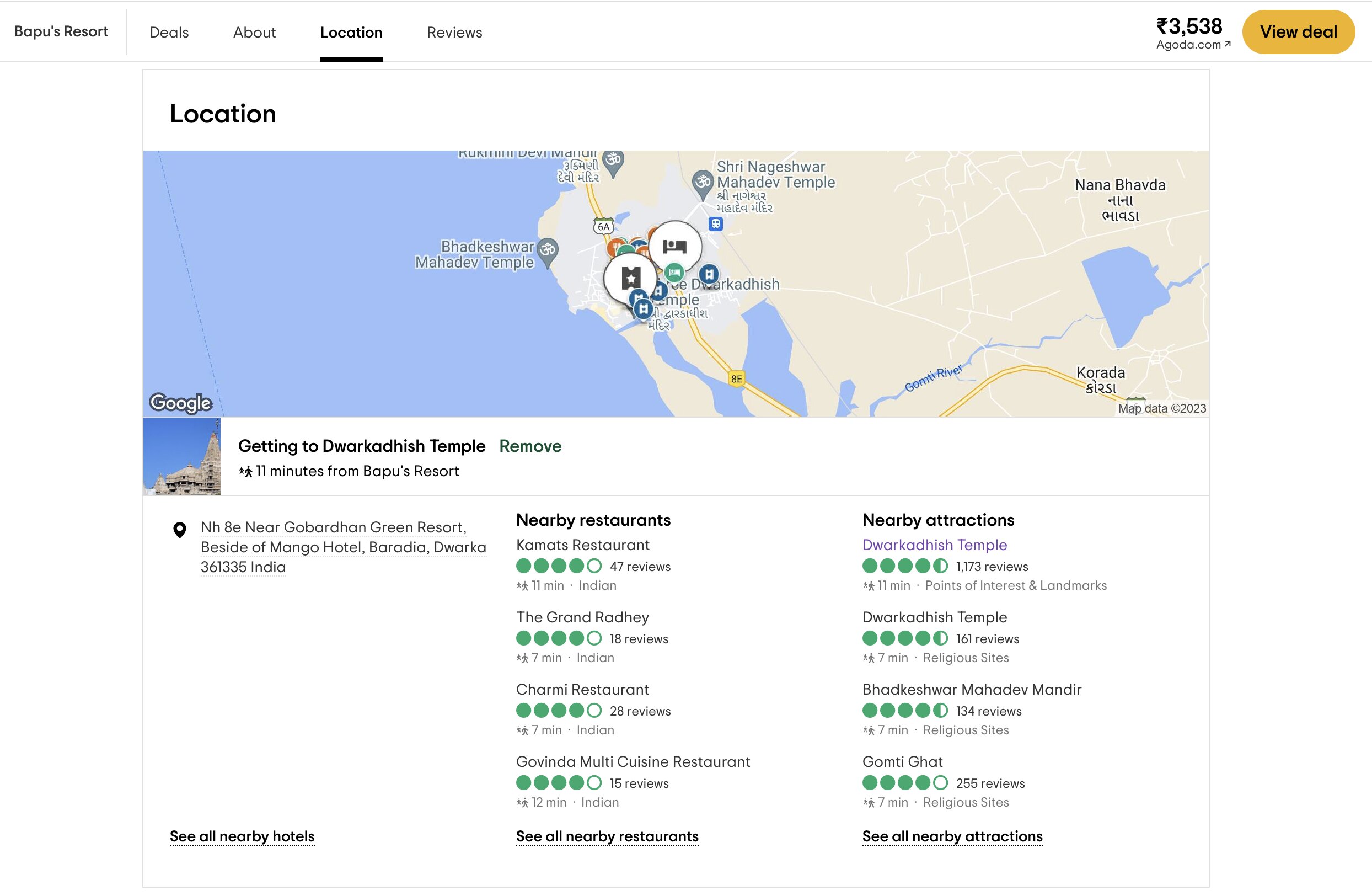Image resolution: width=1372 pixels, height=896 pixels.
Task: Click the railway station marker on map
Action: (x=715, y=223)
